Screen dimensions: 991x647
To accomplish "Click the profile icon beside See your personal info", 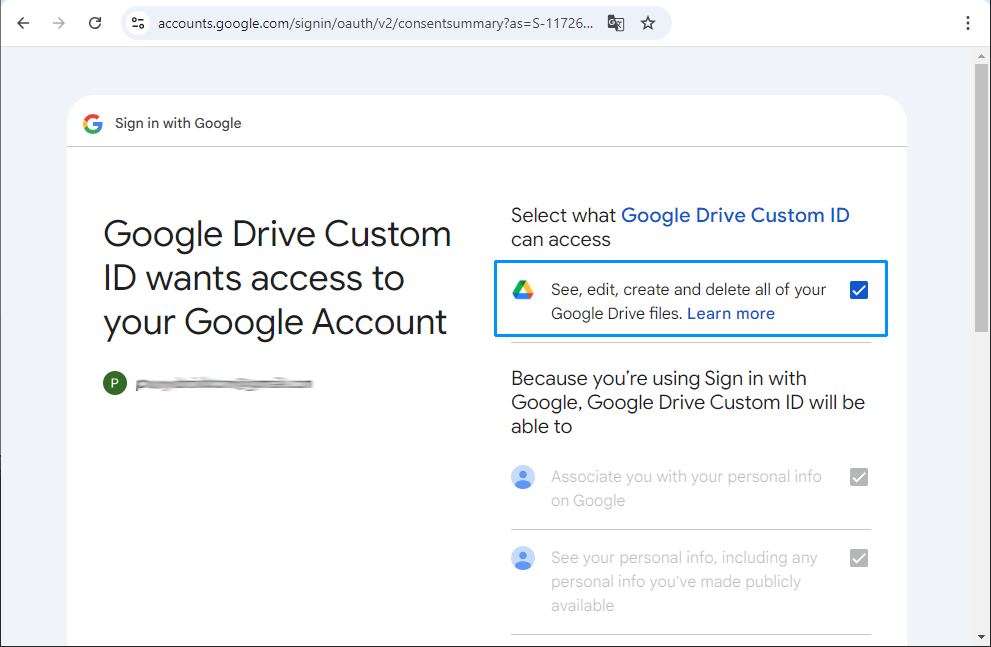I will [523, 558].
